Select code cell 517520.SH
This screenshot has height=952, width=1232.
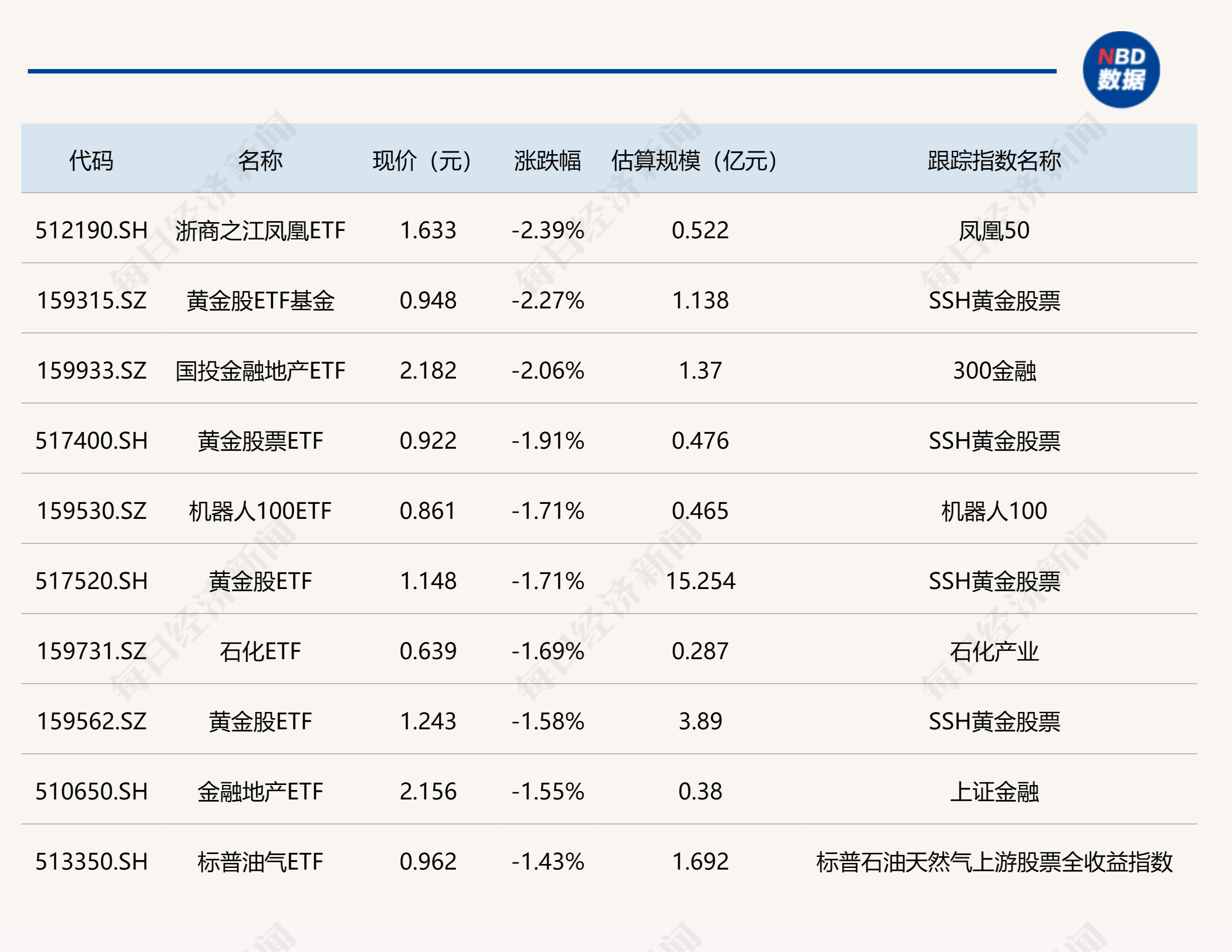91,581
